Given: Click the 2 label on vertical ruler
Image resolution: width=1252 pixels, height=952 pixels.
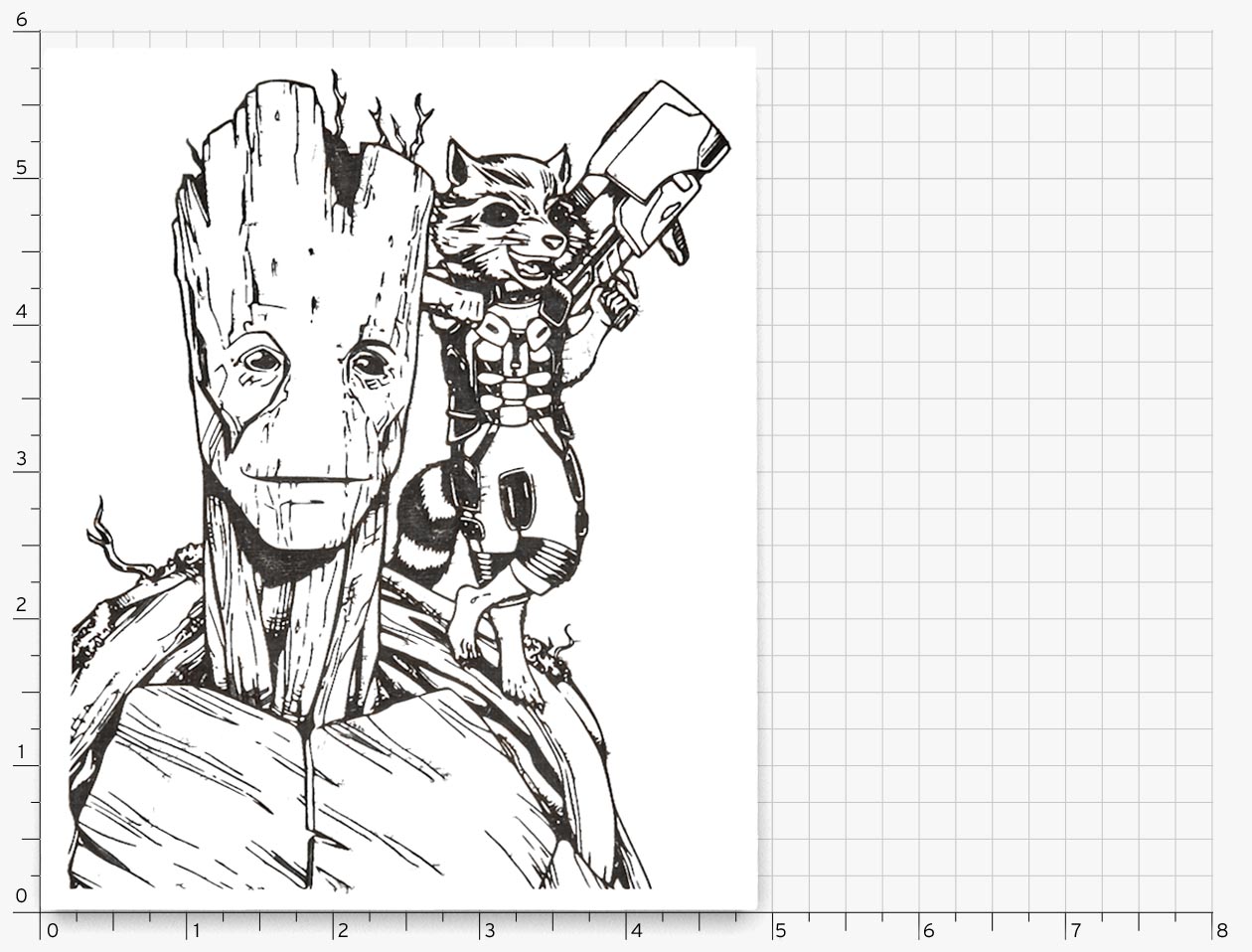Looking at the screenshot, I should point(21,606).
